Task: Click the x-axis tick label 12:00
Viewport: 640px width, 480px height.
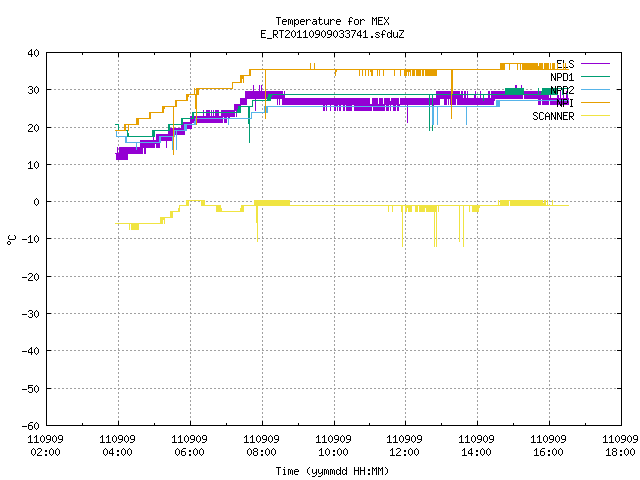Action: click(404, 452)
